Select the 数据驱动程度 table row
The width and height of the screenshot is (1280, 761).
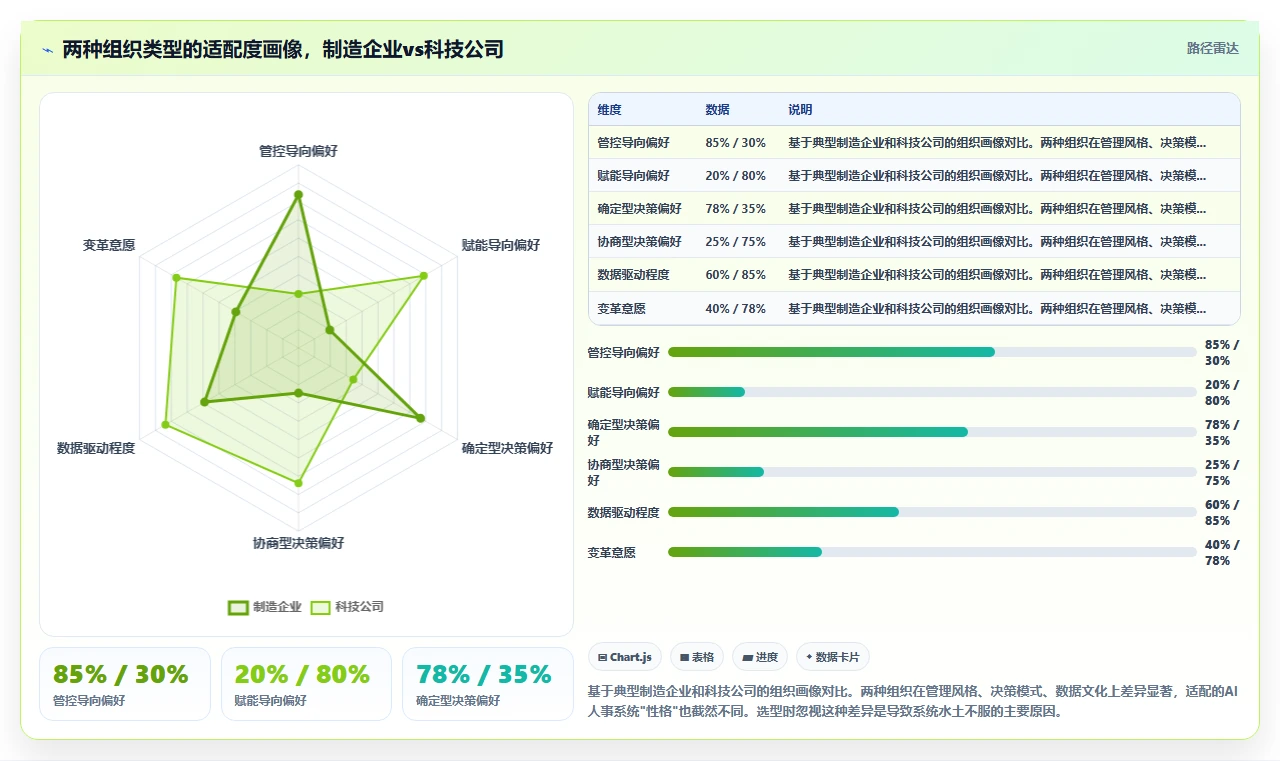[x=914, y=274]
